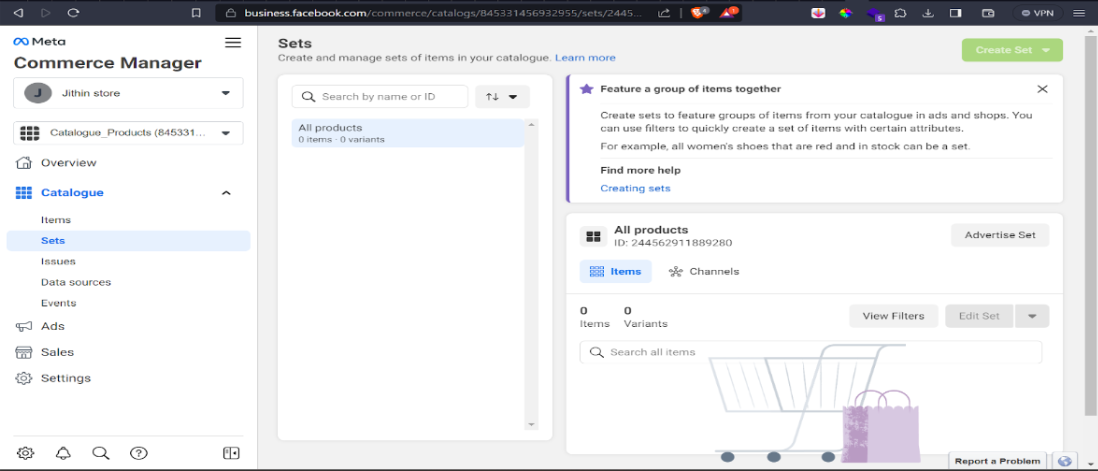Open Settings in sidebar
Viewport: 1098px width, 471px height.
[66, 378]
